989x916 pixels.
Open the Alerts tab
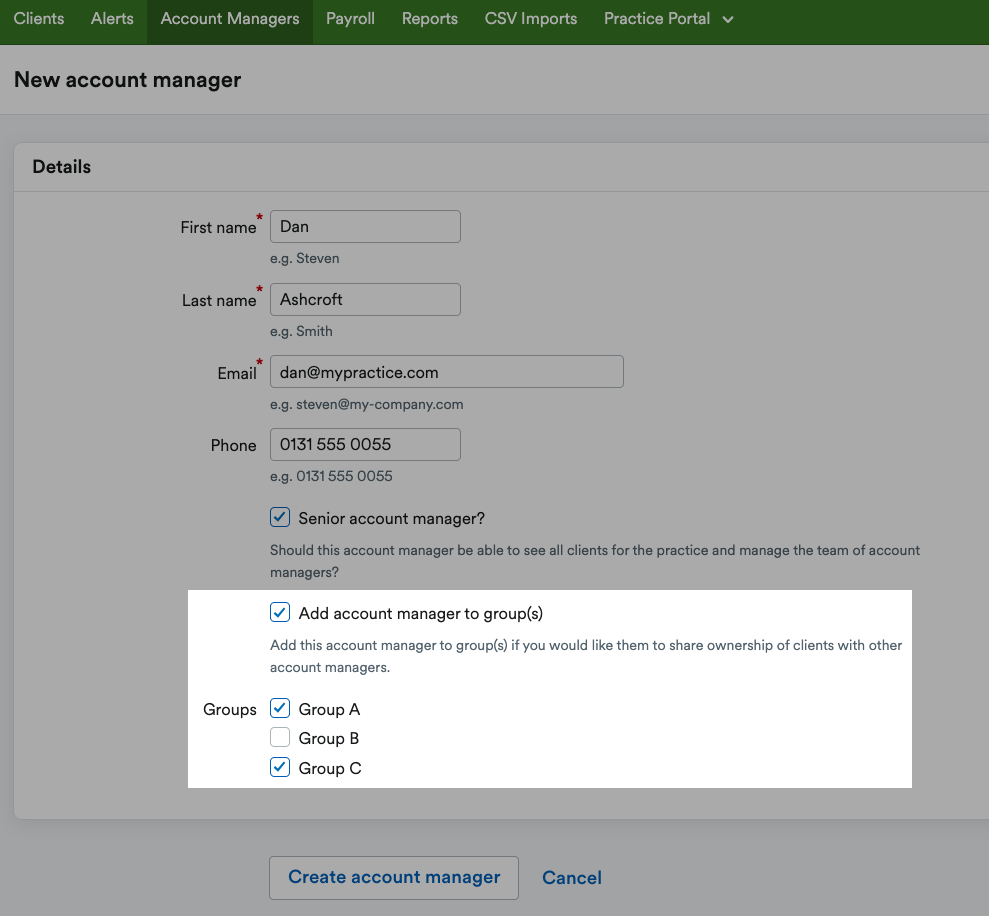pos(112,19)
